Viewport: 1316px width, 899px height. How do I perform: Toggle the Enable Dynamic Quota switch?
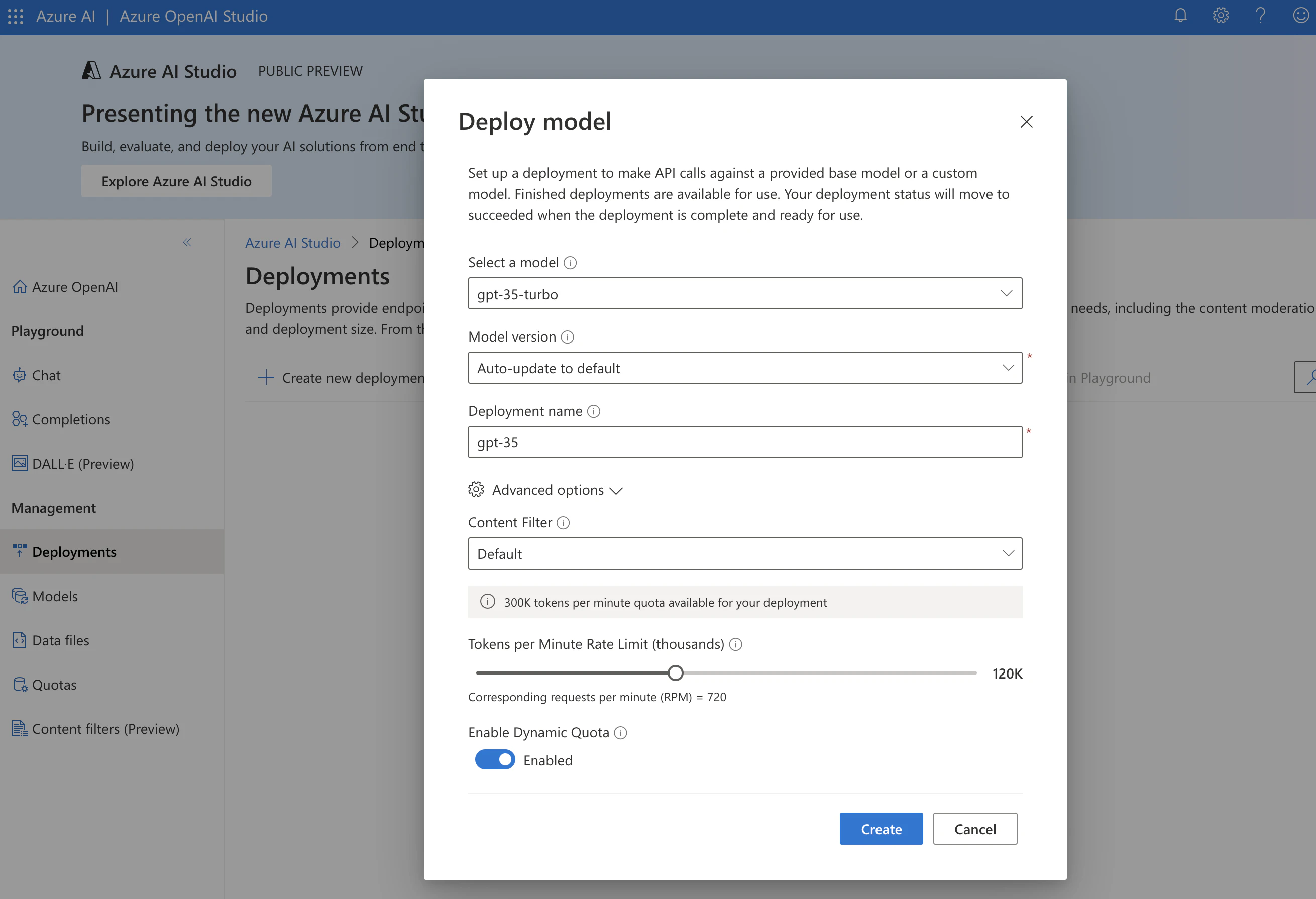point(495,760)
